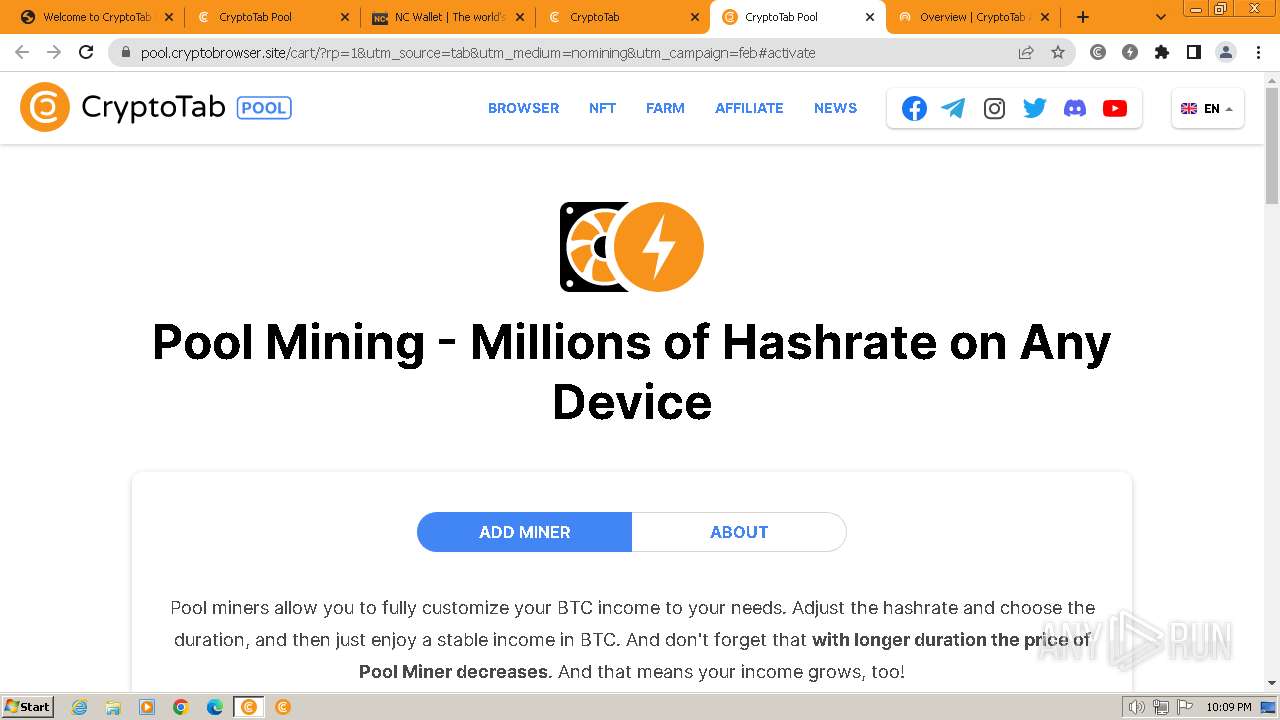
Task: Open the Telegram channel icon
Action: point(954,108)
